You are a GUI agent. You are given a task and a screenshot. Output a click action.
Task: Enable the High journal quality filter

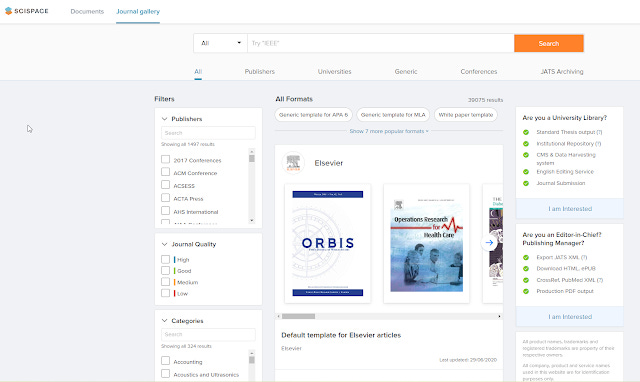pos(165,259)
